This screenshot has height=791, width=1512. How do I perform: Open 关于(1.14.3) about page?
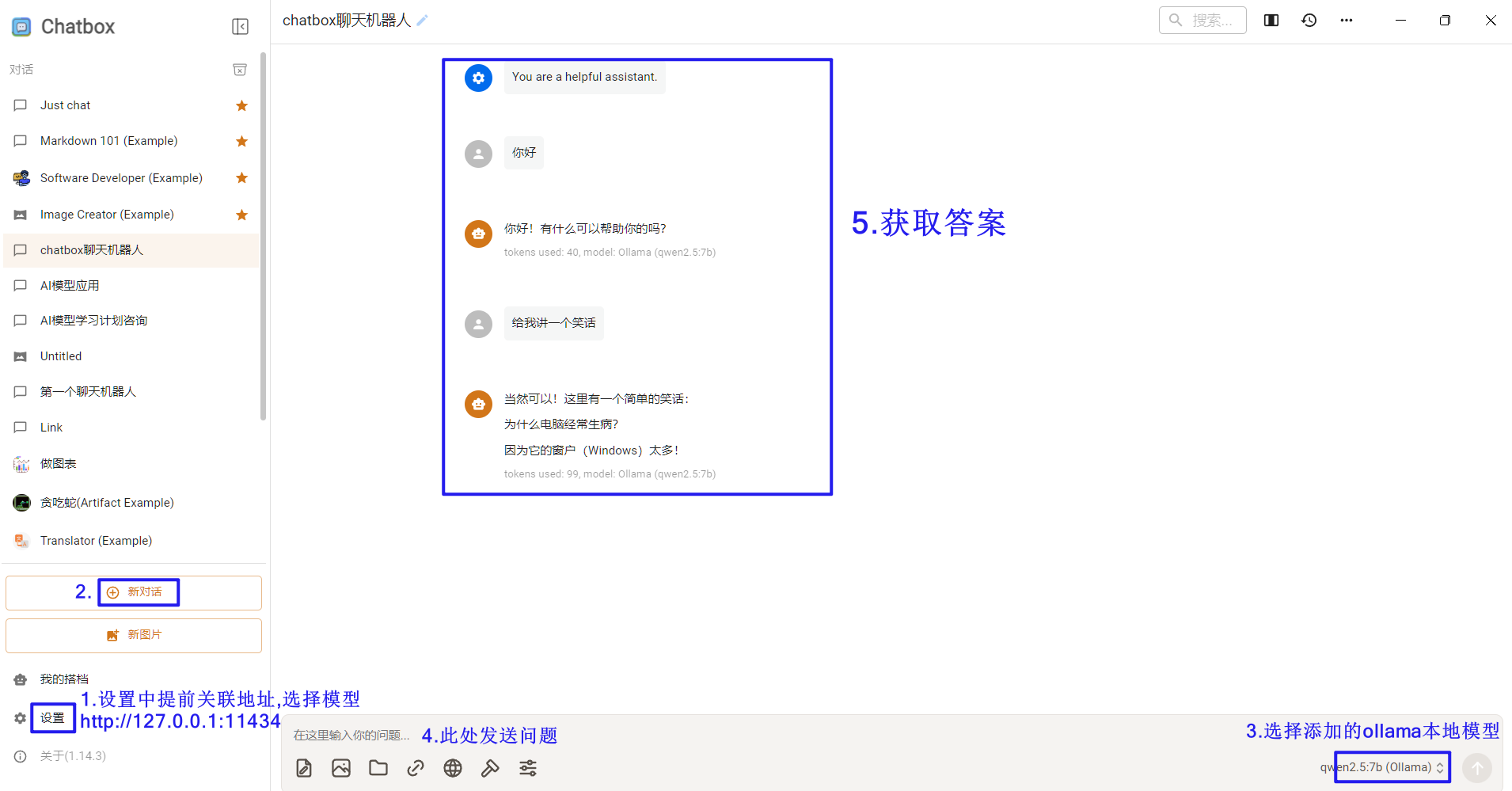(x=73, y=756)
